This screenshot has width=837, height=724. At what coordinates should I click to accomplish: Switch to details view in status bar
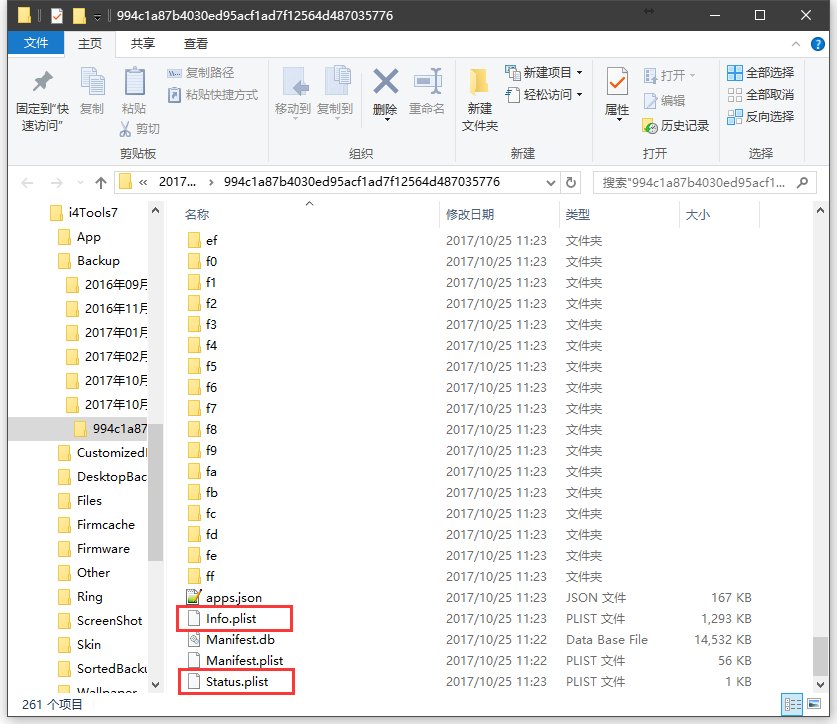(793, 705)
